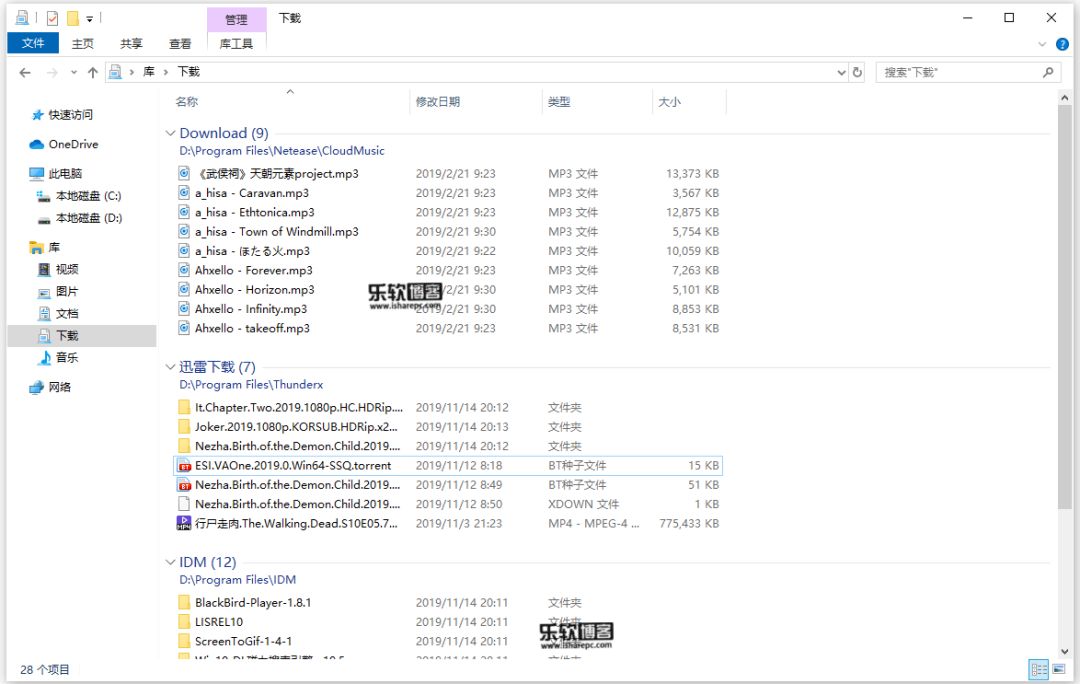The image size is (1080, 684).
Task: Select the 管理 contextual tab
Action: pyautogui.click(x=236, y=19)
